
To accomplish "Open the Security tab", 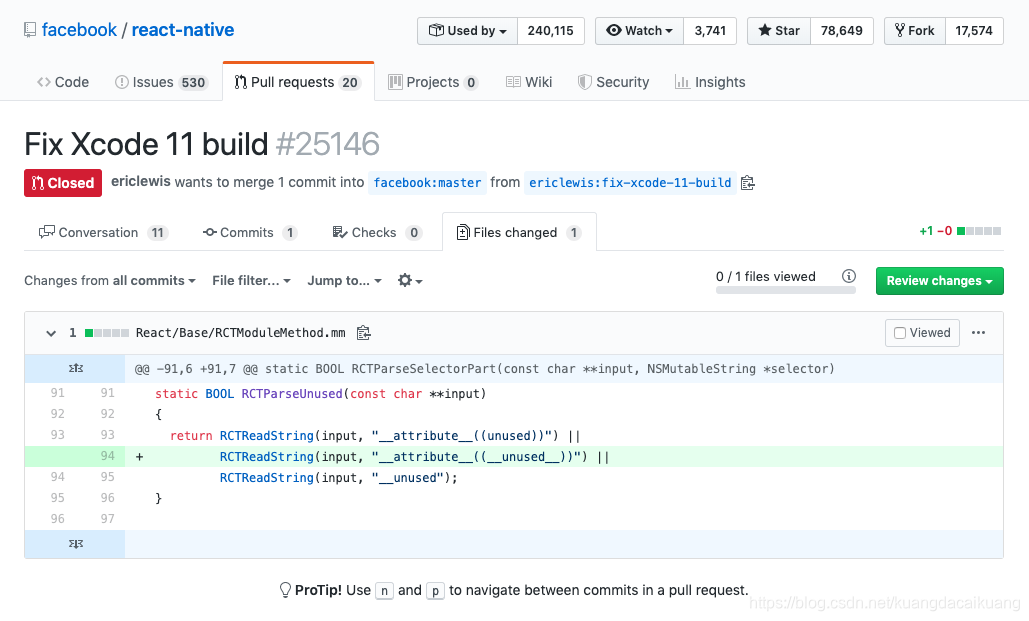I will (x=613, y=82).
